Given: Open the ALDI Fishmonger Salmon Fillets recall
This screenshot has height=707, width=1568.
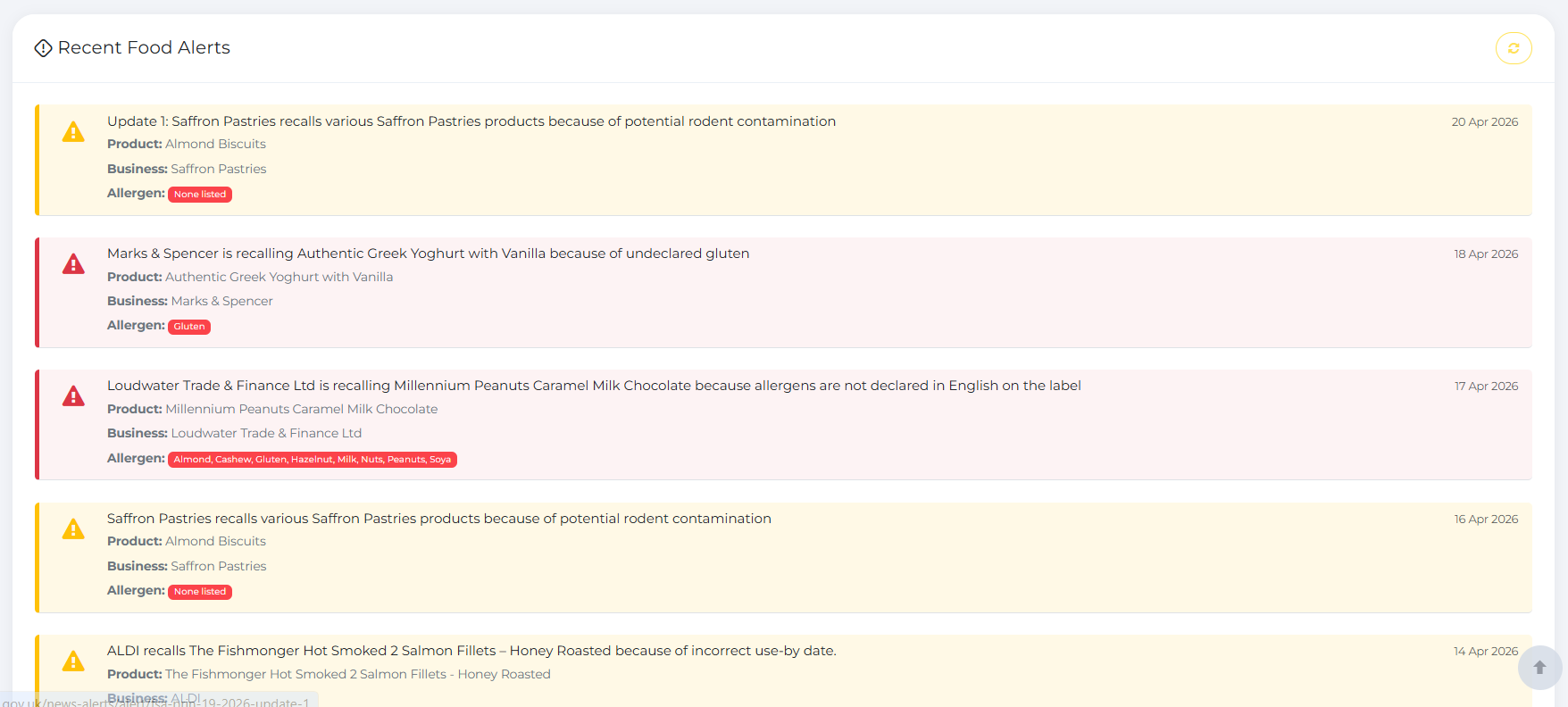Looking at the screenshot, I should (471, 651).
